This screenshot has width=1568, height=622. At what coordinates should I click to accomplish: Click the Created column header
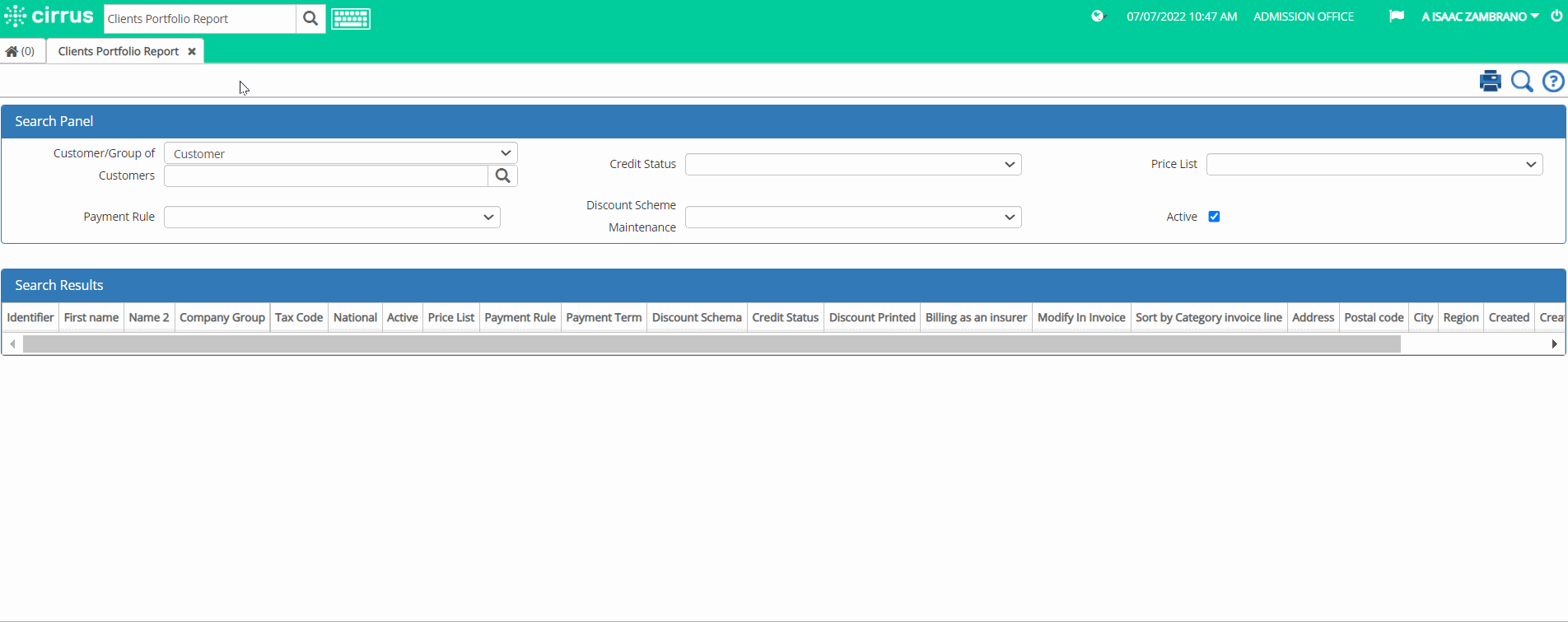[x=1510, y=317]
